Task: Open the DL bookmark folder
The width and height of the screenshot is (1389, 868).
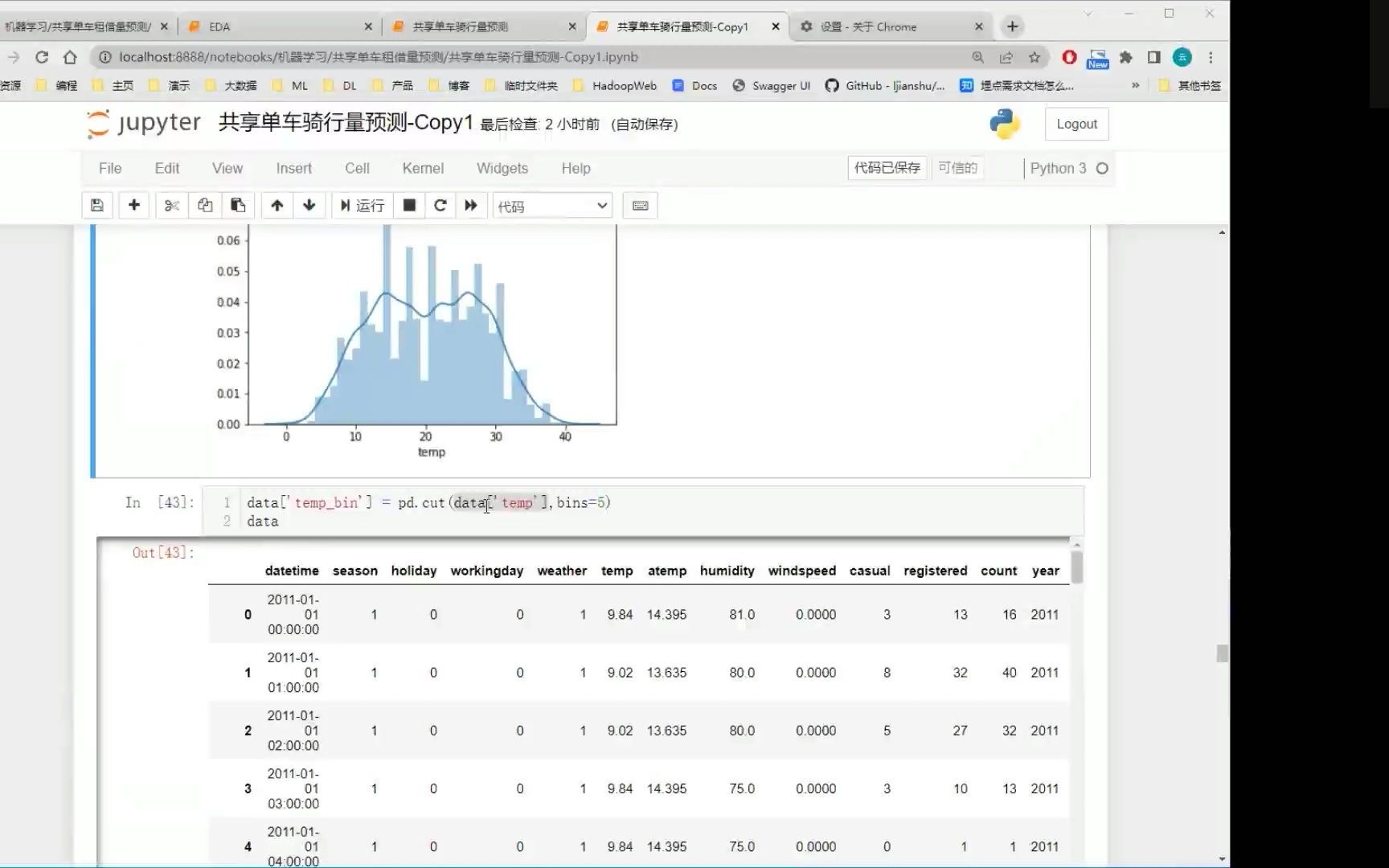Action: tap(339, 85)
